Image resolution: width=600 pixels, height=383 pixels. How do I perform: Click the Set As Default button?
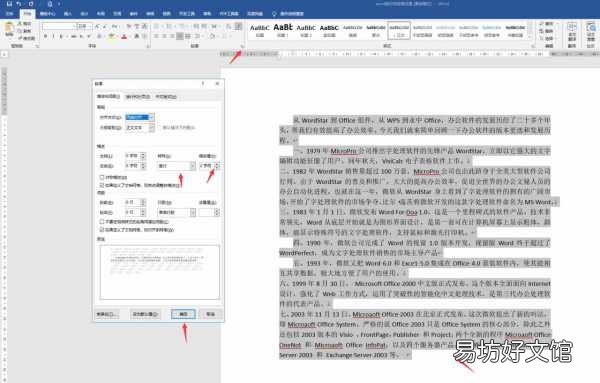(145, 314)
